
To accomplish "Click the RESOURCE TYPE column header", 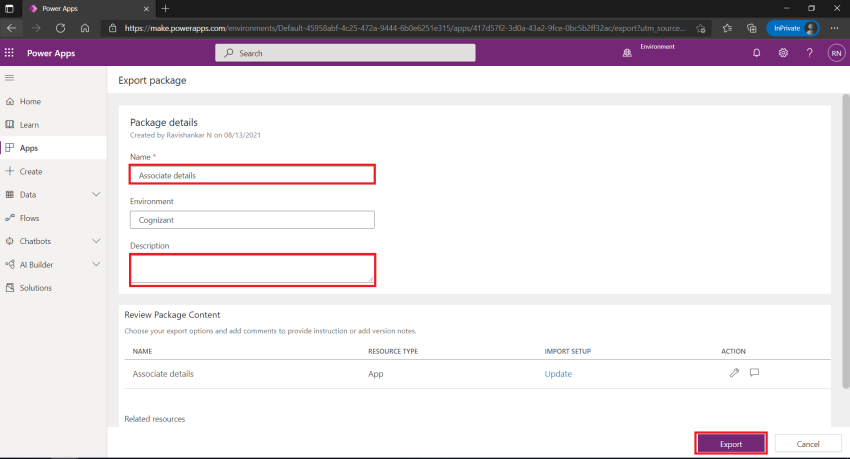I will pyautogui.click(x=393, y=351).
